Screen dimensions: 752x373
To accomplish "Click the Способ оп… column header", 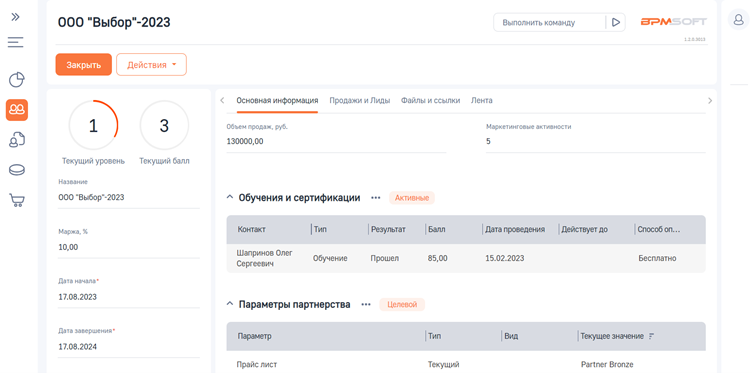I will click(x=658, y=229).
